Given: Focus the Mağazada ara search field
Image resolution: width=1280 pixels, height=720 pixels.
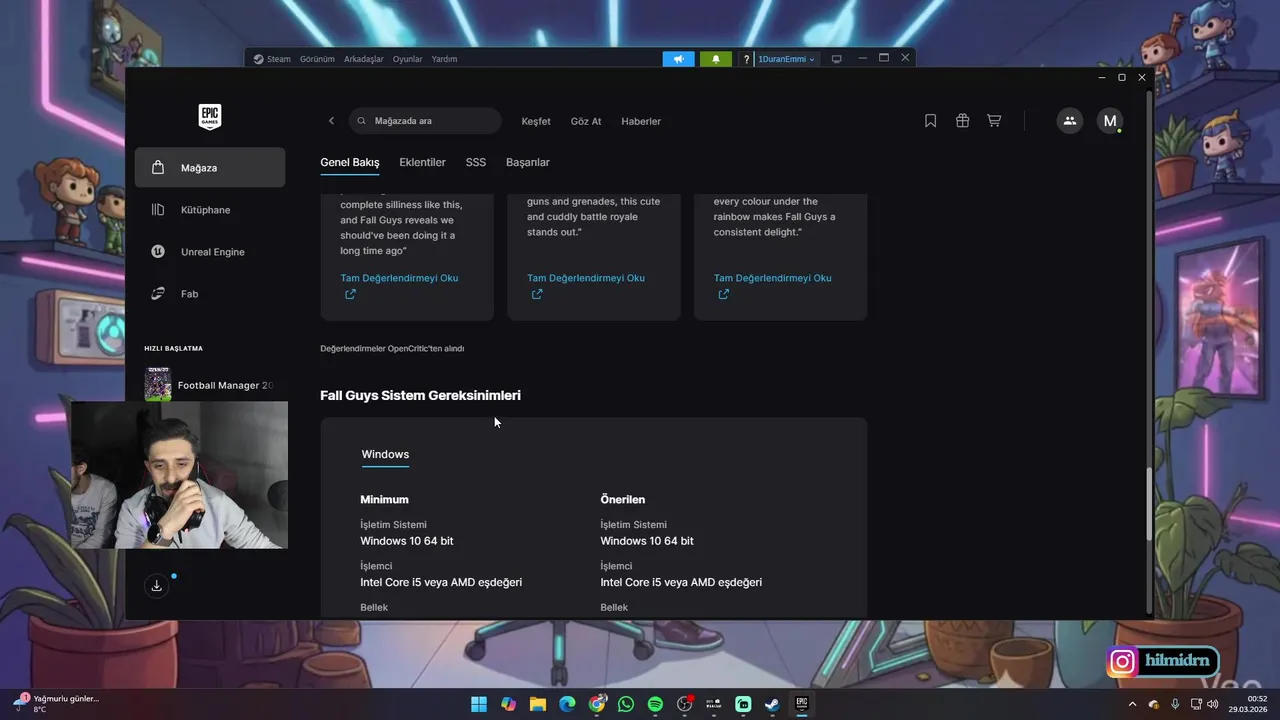Looking at the screenshot, I should [x=425, y=121].
